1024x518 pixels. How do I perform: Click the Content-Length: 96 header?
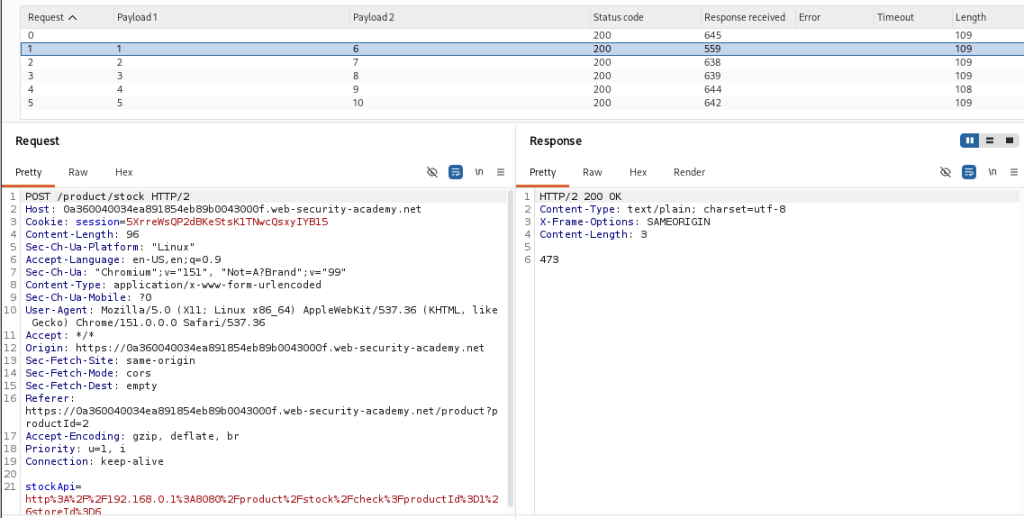point(82,234)
